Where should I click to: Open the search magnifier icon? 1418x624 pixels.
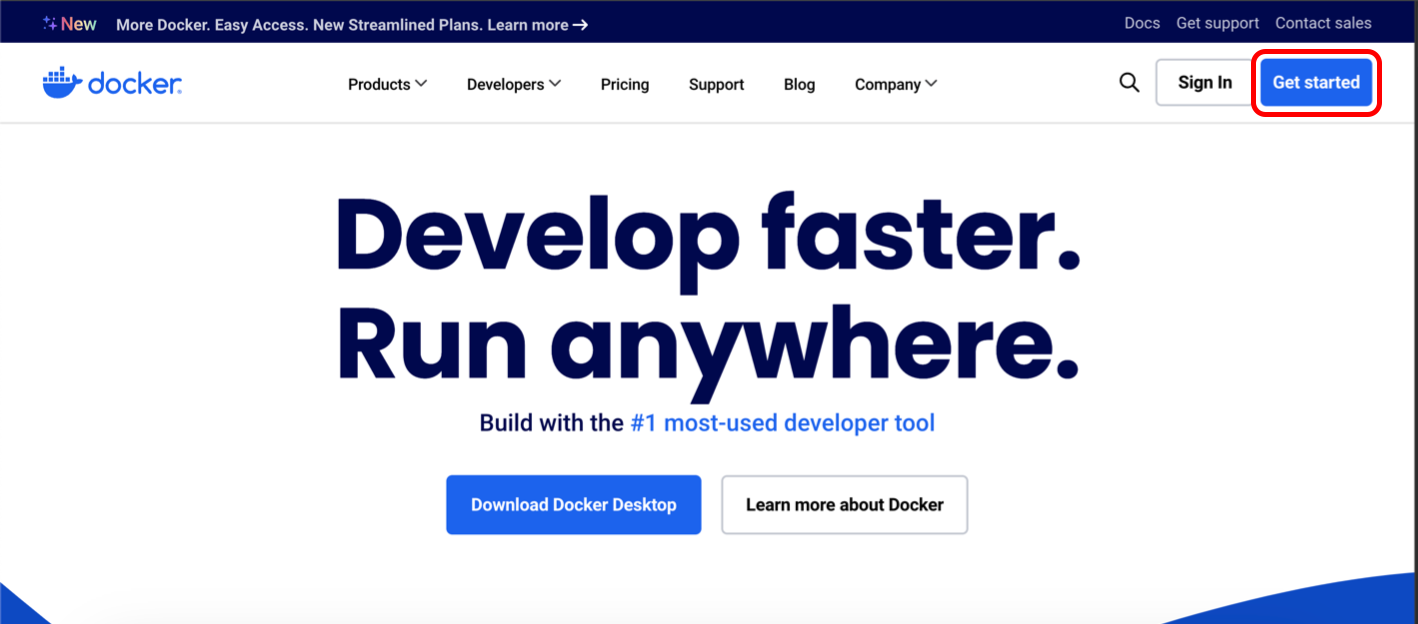[x=1129, y=82]
